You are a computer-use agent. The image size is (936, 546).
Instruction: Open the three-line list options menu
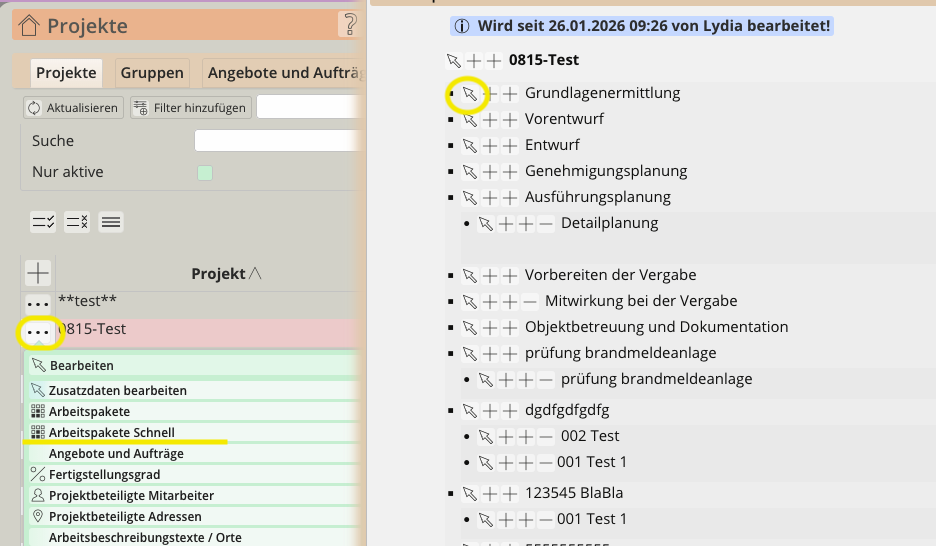tap(112, 223)
